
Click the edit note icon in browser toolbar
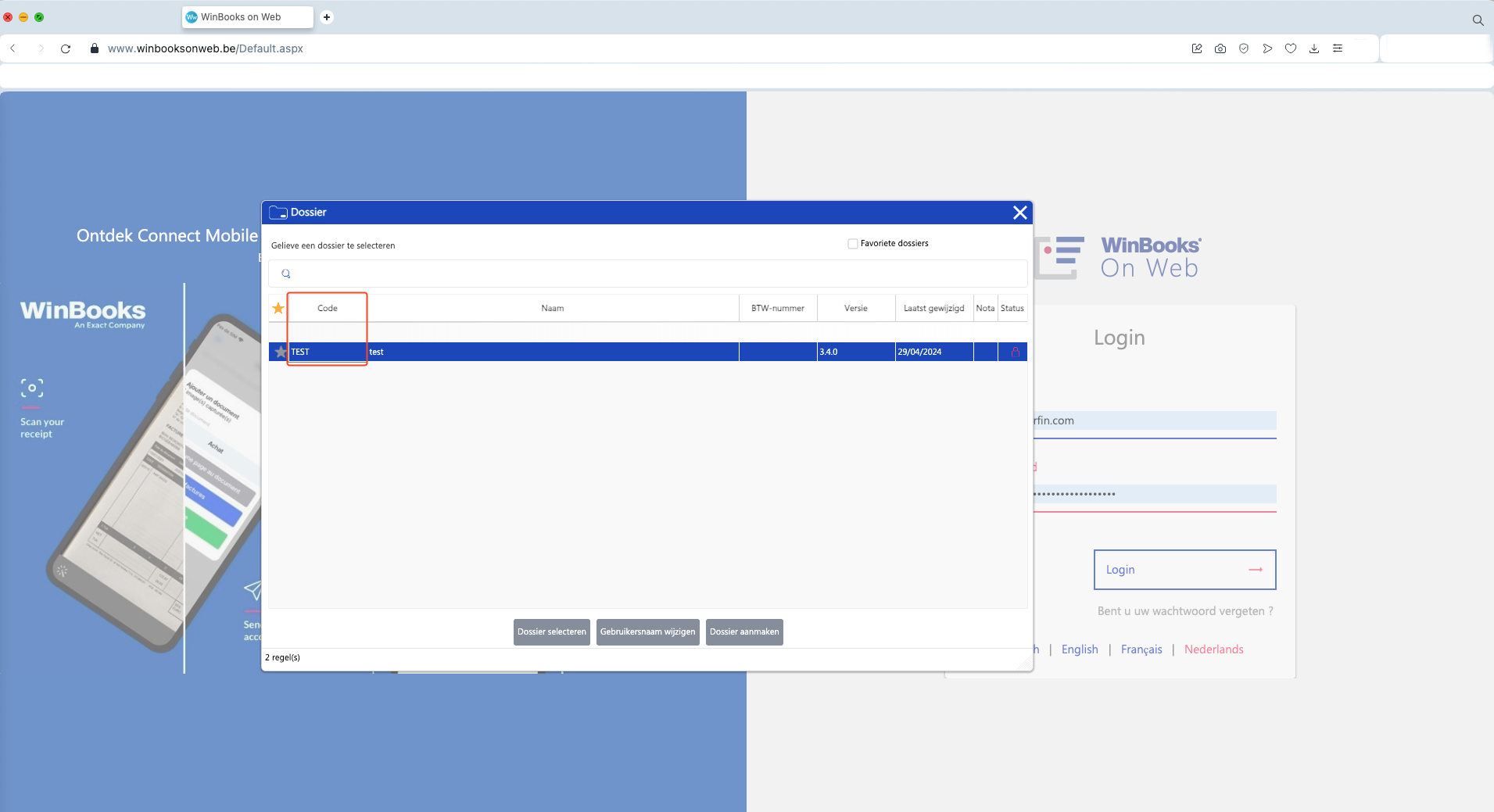tap(1197, 48)
